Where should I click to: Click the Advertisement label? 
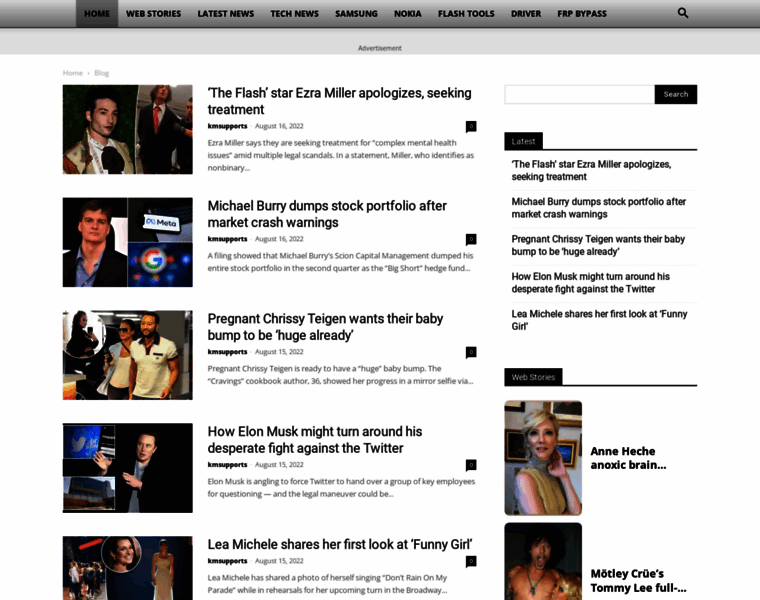click(x=380, y=48)
